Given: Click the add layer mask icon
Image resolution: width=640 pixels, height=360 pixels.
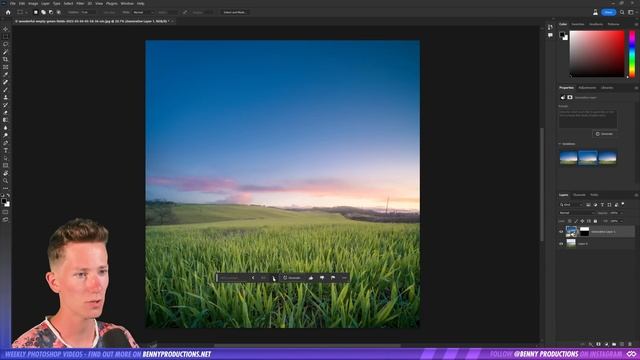Looking at the screenshot, I should click(x=598, y=344).
